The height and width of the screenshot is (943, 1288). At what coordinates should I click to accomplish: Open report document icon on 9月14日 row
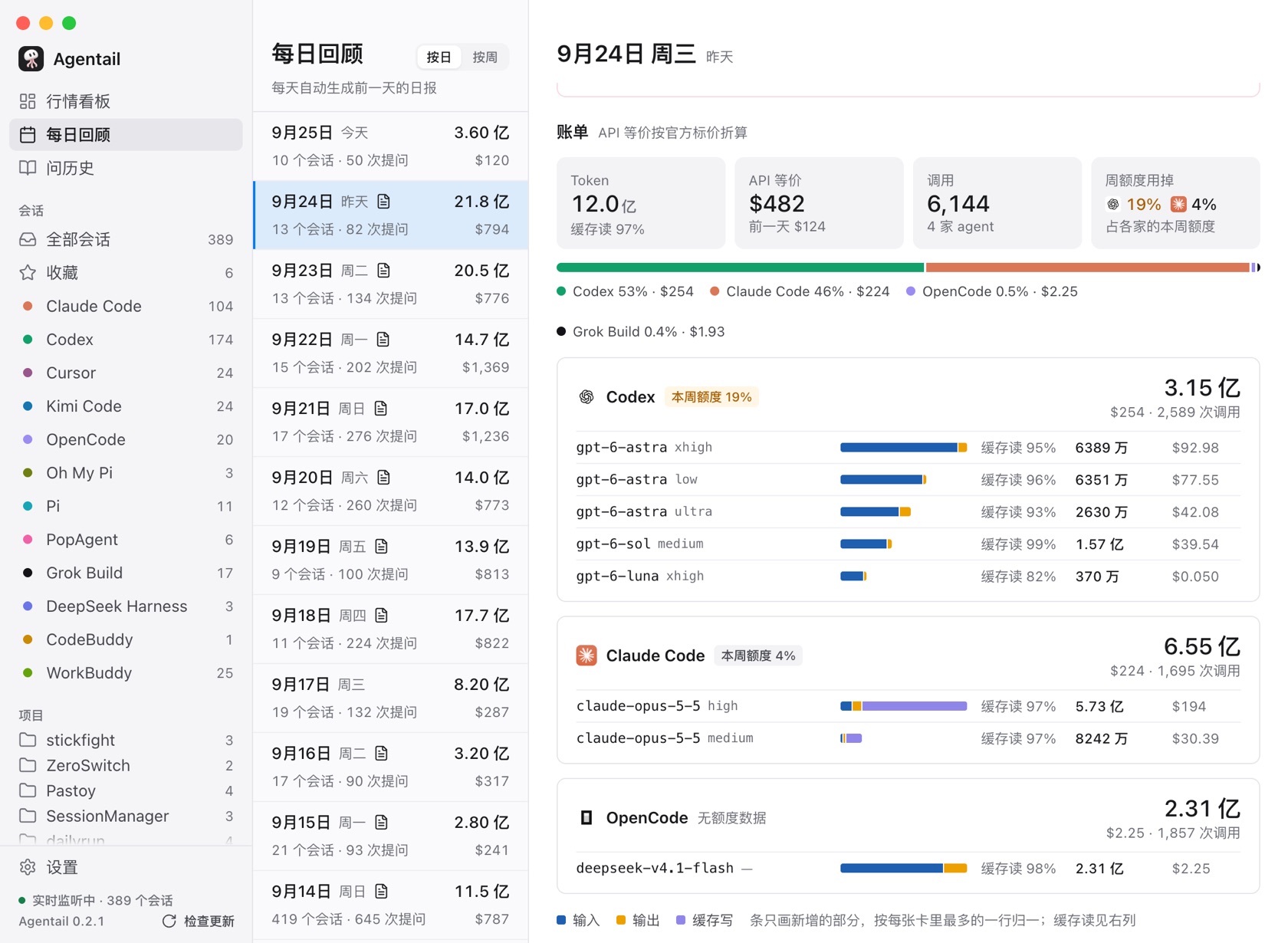tap(382, 892)
